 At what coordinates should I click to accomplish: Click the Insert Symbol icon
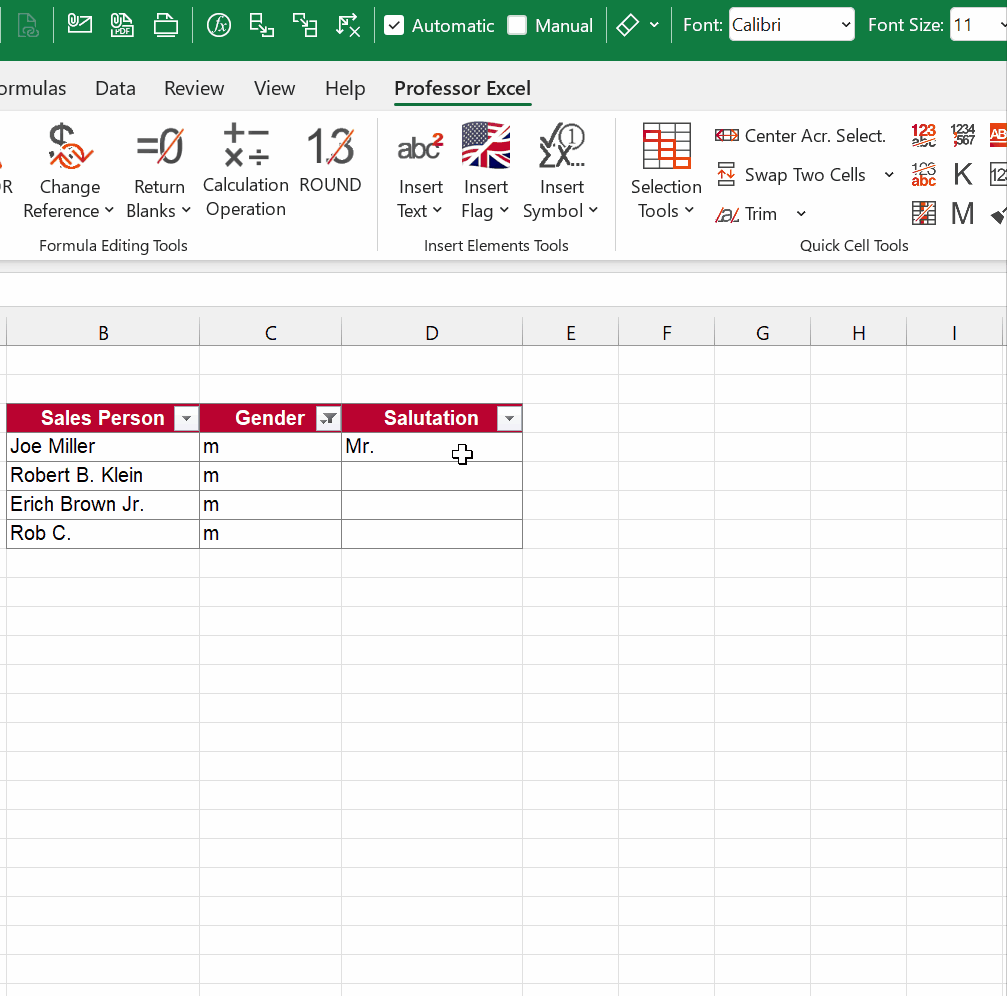561,147
